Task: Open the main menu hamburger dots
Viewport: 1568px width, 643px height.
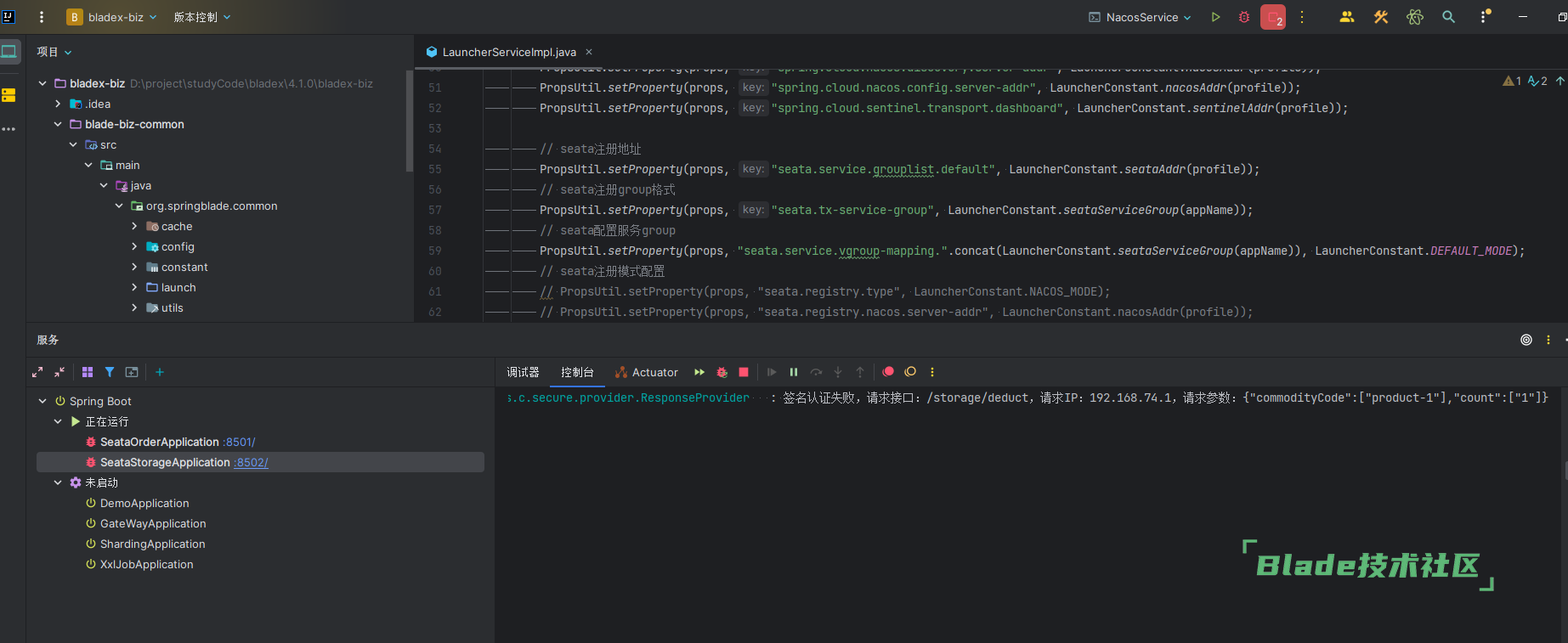Action: click(x=41, y=17)
